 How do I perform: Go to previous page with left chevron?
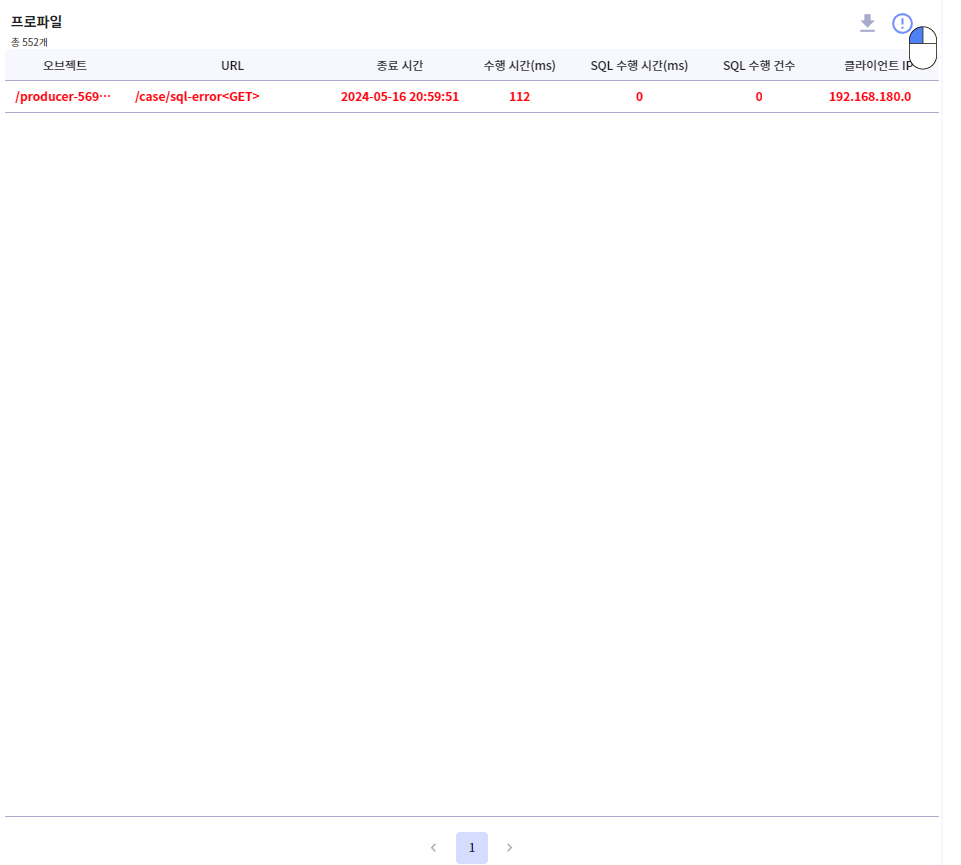[433, 847]
